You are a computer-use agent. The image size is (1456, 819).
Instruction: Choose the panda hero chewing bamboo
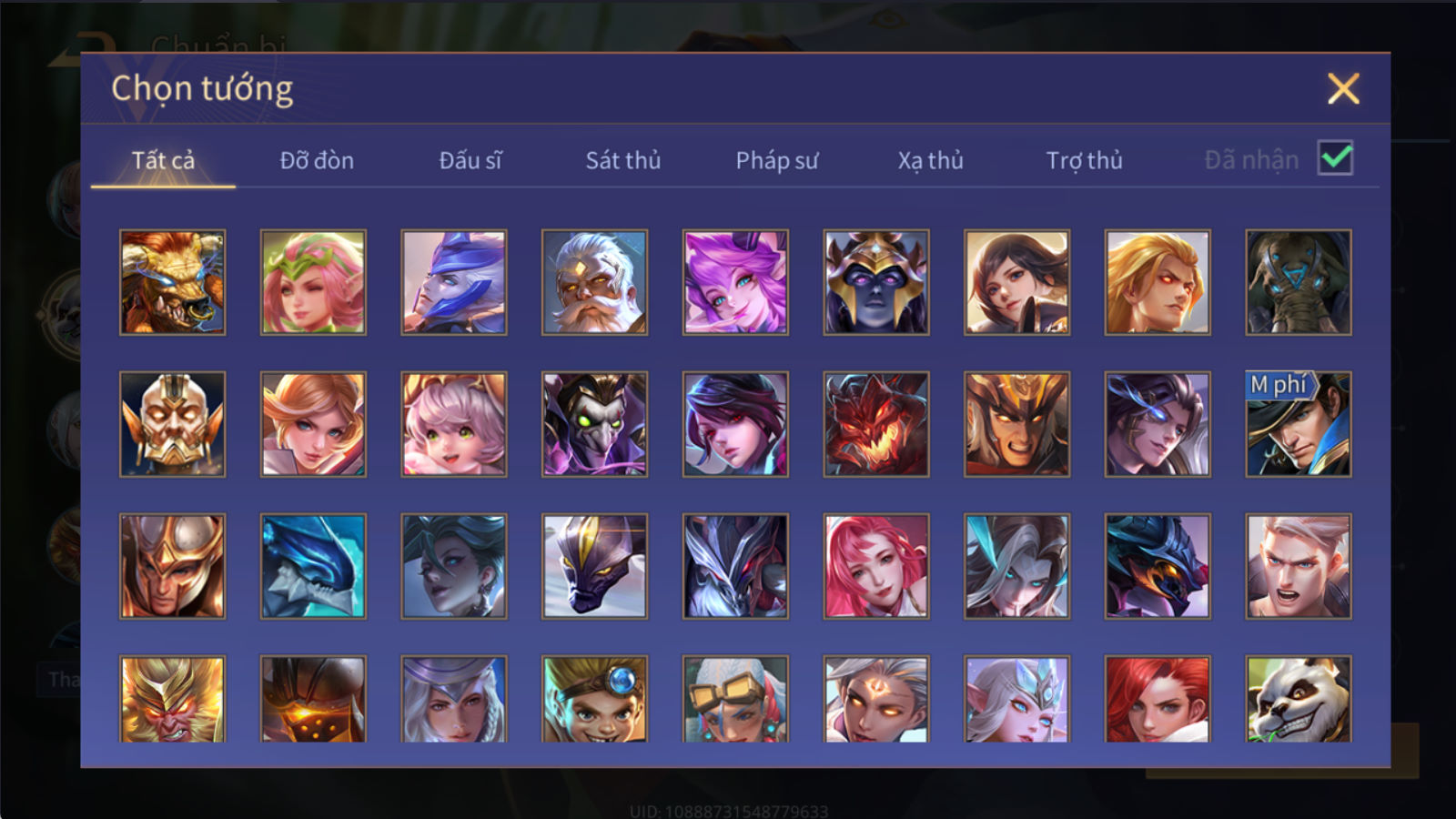1299,699
